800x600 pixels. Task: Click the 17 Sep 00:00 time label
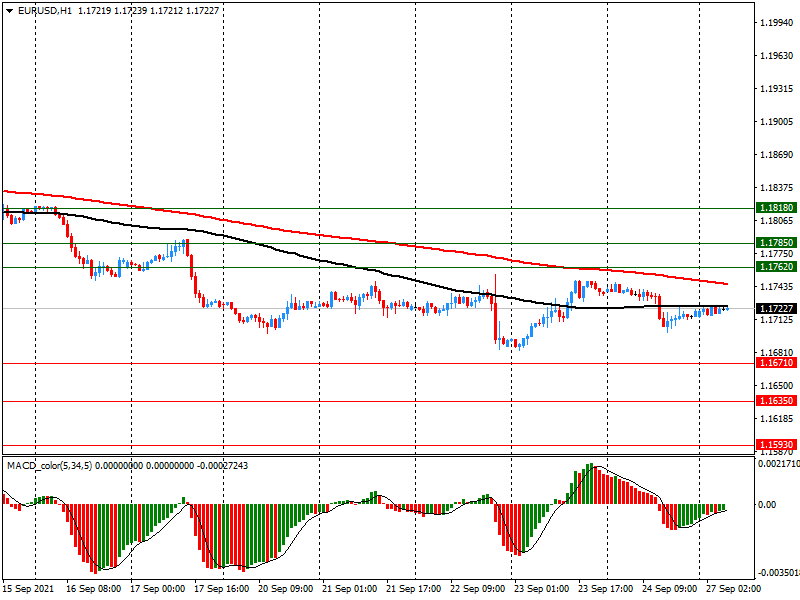[x=158, y=589]
